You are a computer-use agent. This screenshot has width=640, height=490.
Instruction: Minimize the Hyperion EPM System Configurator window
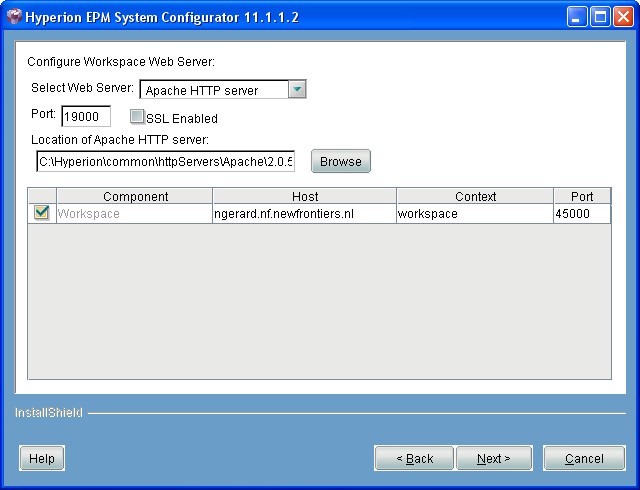click(577, 17)
